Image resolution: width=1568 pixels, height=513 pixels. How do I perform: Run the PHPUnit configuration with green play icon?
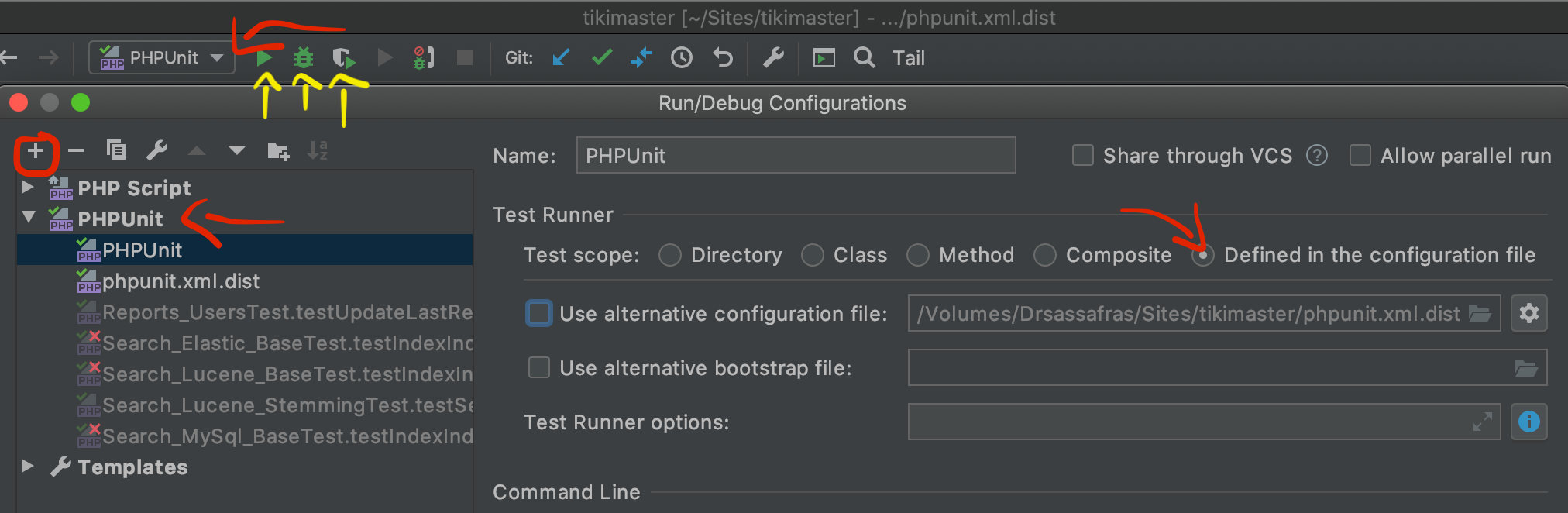point(264,58)
